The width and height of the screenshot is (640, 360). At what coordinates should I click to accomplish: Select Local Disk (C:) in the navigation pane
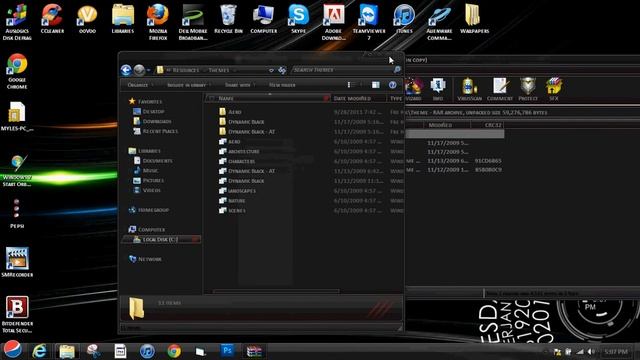(161, 239)
